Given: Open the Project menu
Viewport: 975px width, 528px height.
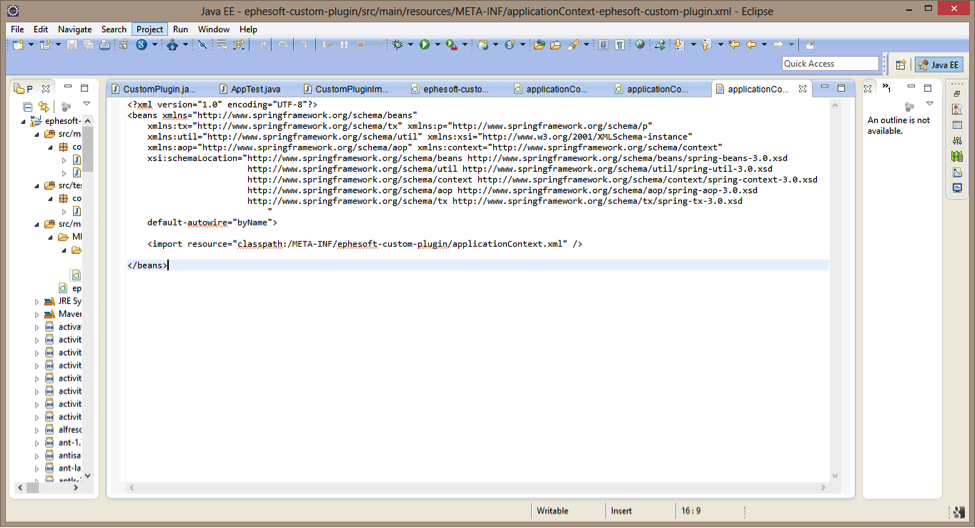Looking at the screenshot, I should [149, 29].
